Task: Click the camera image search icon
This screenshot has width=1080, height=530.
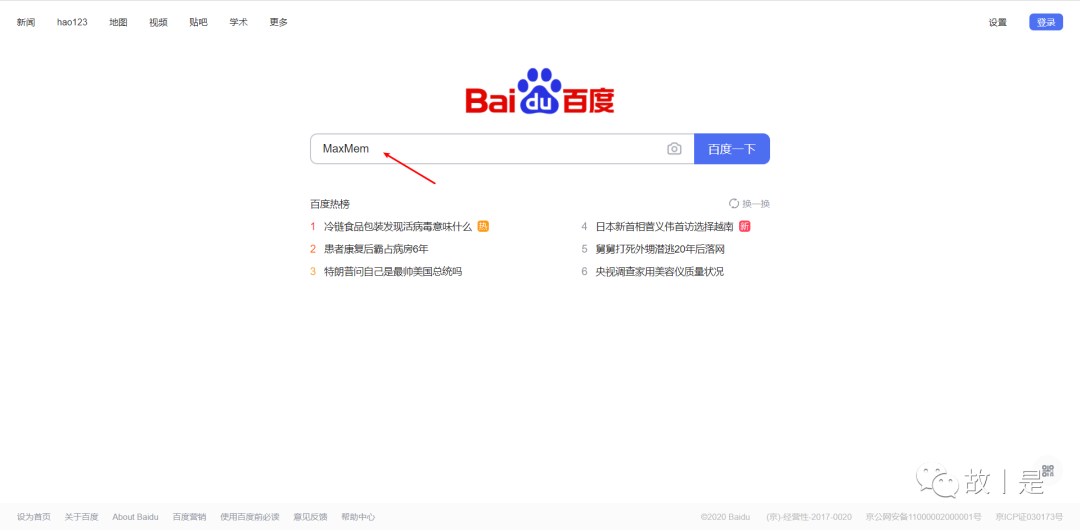Action: 674,149
